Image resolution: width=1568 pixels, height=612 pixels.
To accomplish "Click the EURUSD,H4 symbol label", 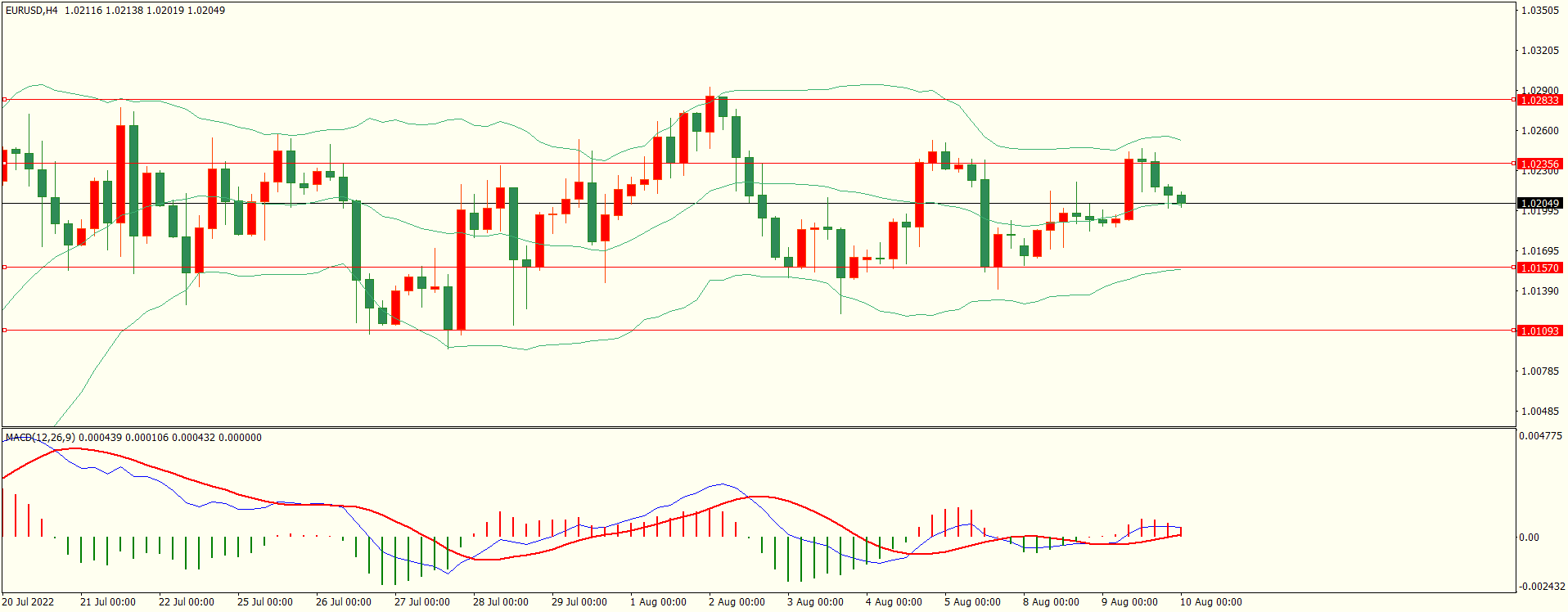I will coord(31,11).
